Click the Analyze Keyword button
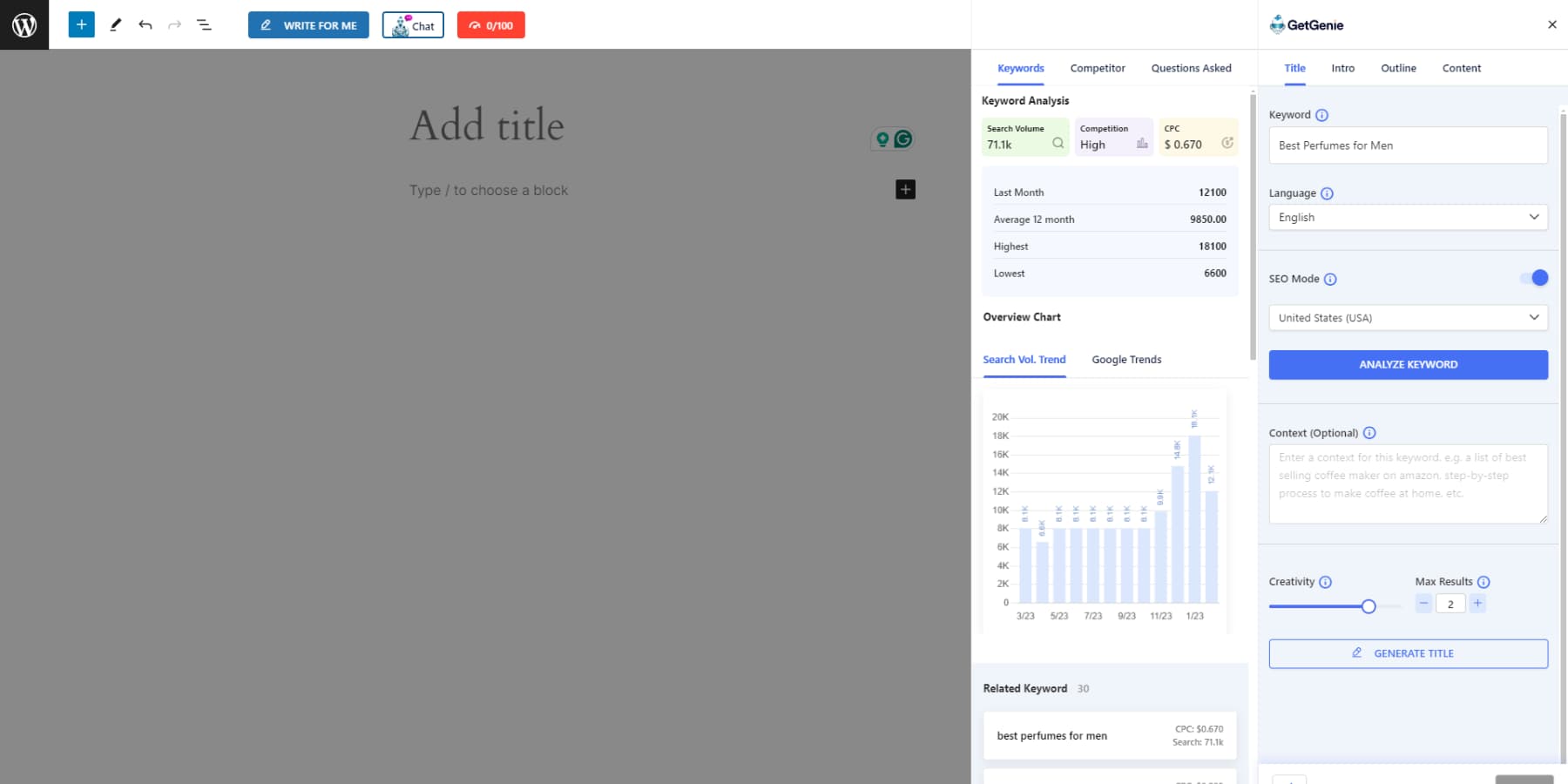 [1408, 364]
